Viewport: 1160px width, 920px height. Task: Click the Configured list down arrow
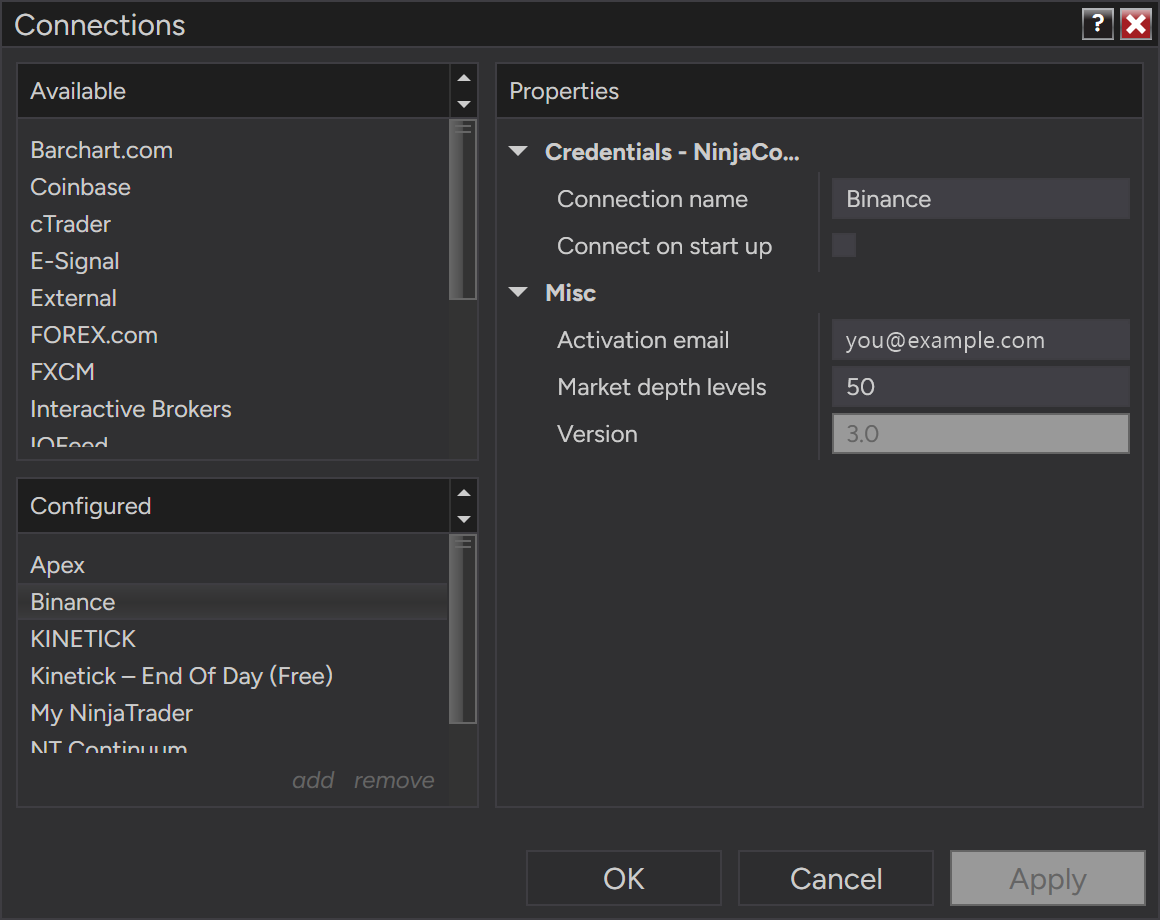click(x=464, y=519)
